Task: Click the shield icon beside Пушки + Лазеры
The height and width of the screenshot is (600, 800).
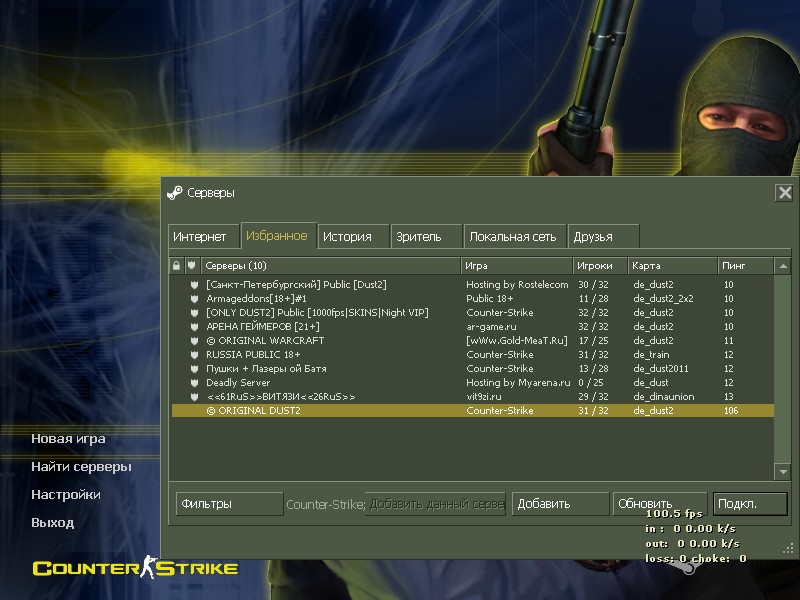Action: 194,369
